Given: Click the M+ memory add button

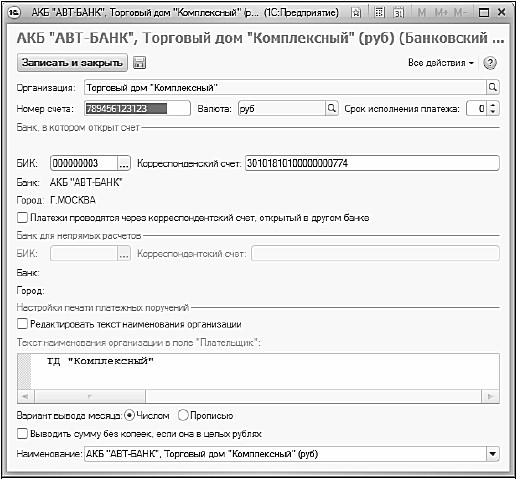Looking at the screenshot, I should click(x=441, y=13).
